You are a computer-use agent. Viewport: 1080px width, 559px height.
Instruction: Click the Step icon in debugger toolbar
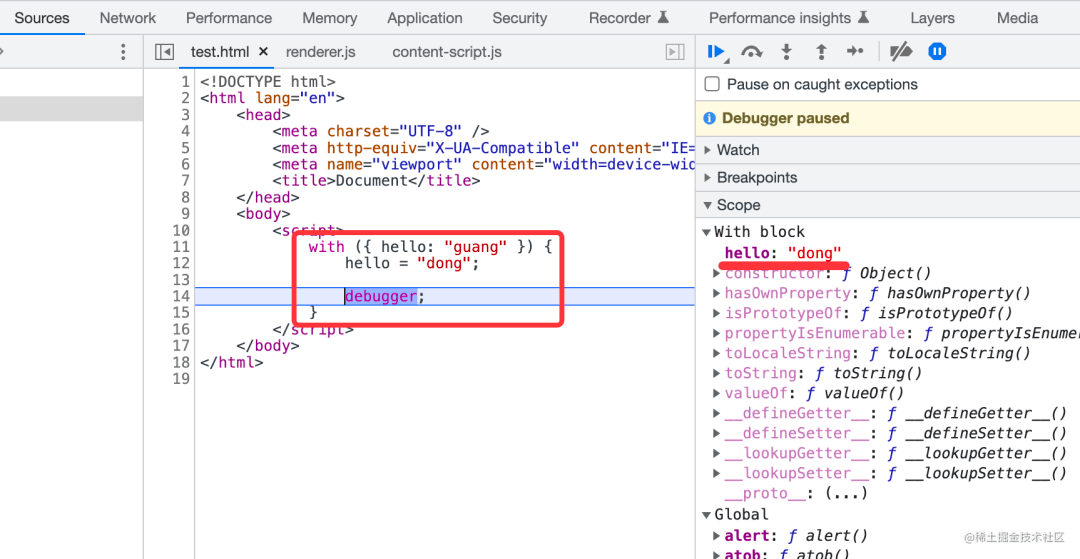point(855,52)
